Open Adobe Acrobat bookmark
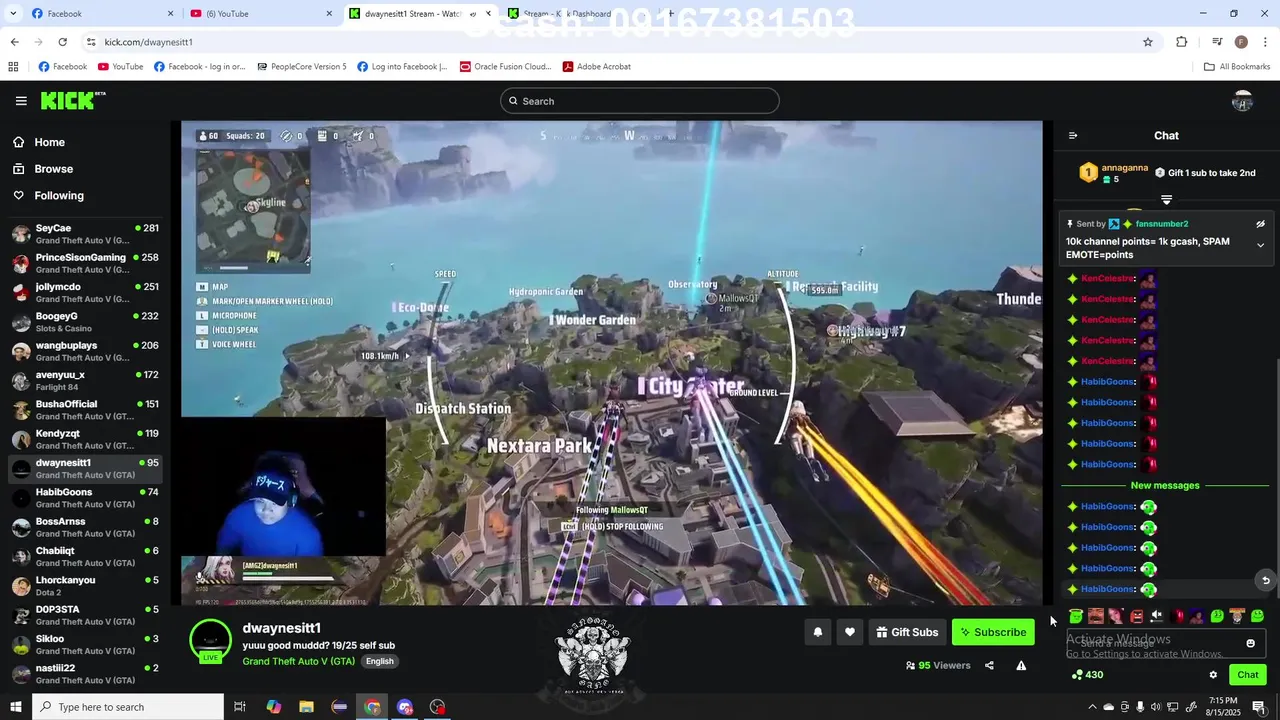 [x=596, y=67]
